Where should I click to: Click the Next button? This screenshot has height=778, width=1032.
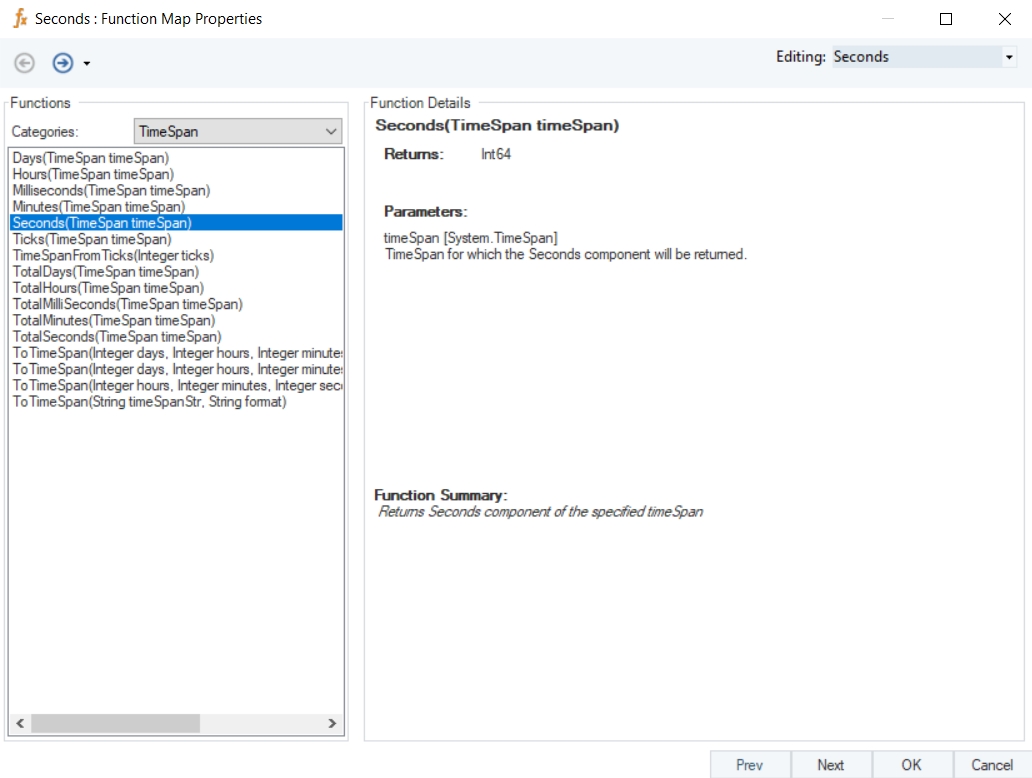tap(831, 765)
